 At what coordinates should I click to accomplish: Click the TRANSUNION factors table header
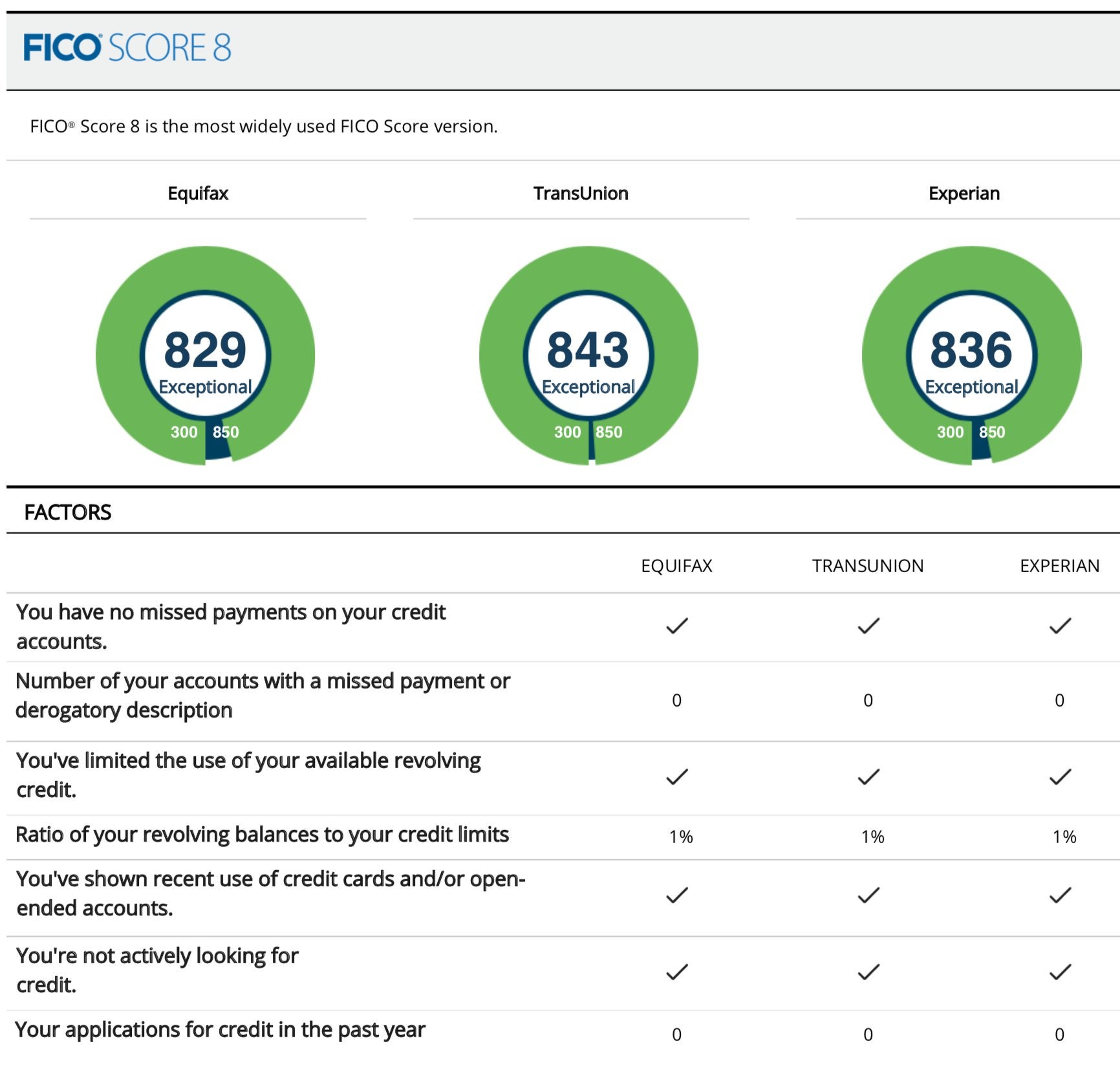[x=868, y=566]
